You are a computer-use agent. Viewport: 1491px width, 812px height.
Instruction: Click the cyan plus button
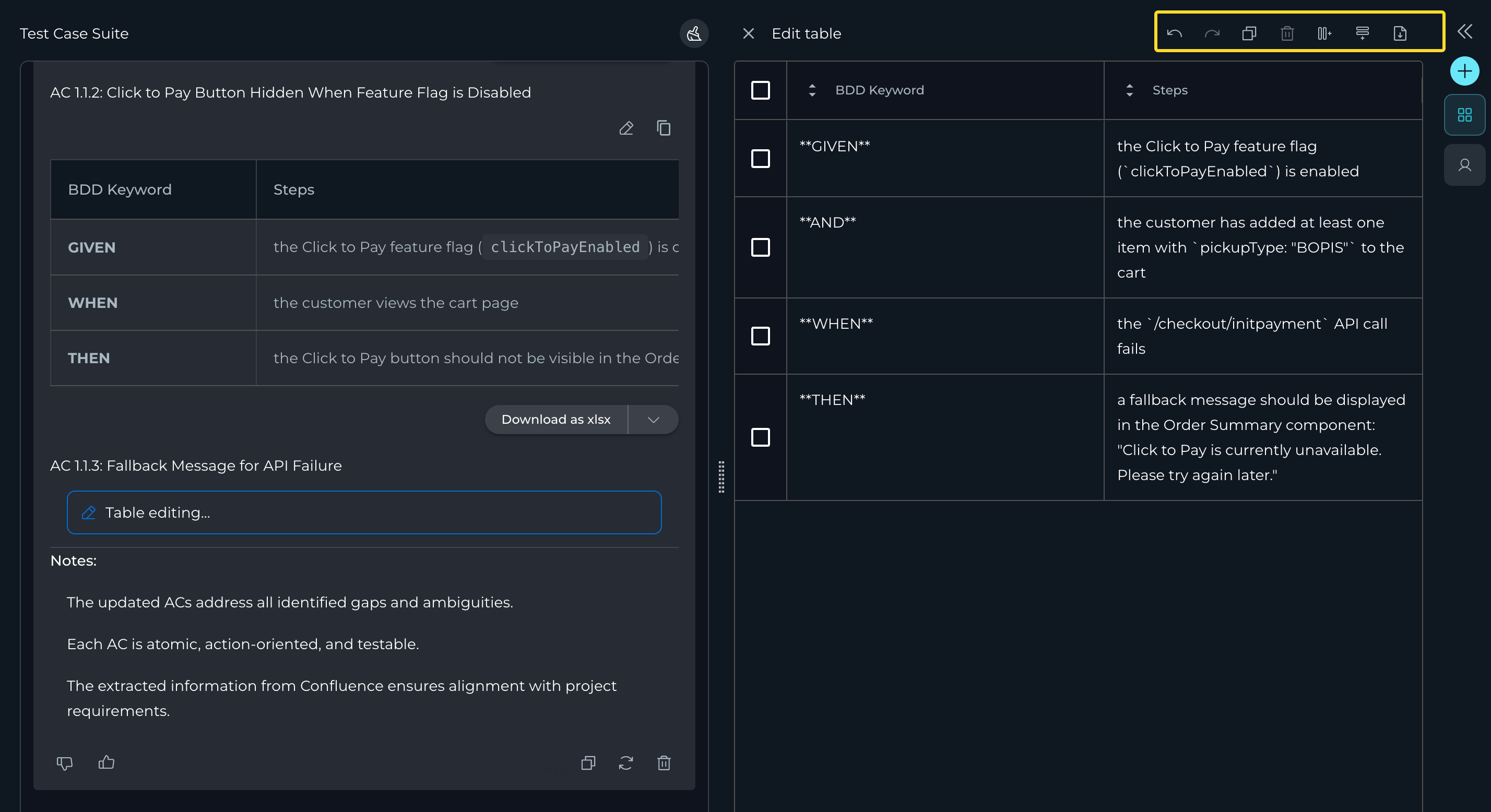pyautogui.click(x=1464, y=71)
